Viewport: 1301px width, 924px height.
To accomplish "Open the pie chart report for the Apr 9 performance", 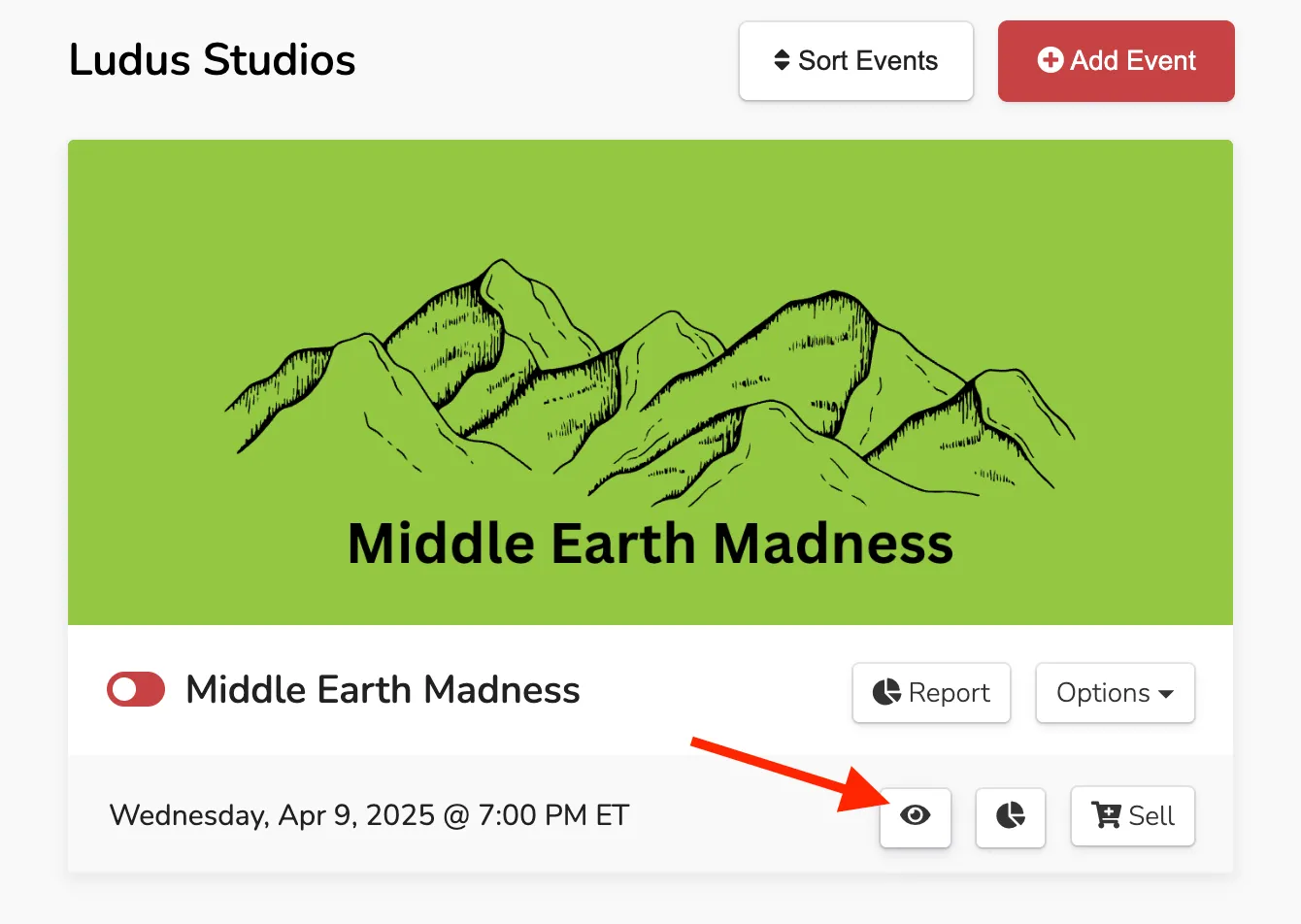I will pos(1011,815).
